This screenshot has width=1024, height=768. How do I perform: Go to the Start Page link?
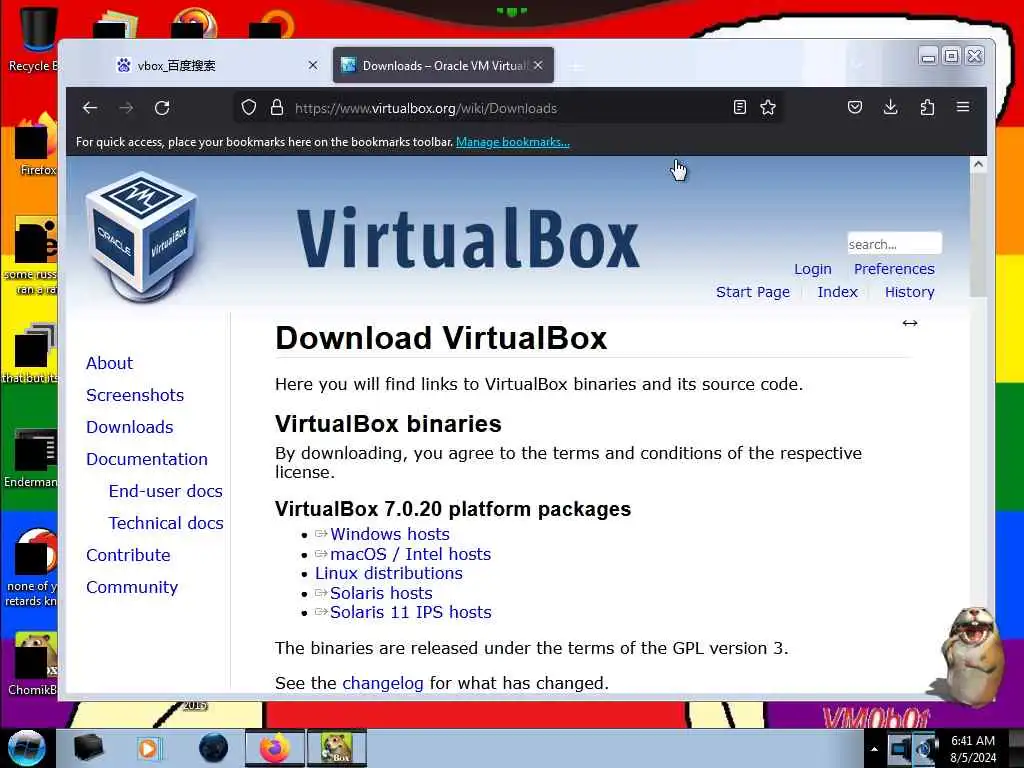(753, 292)
